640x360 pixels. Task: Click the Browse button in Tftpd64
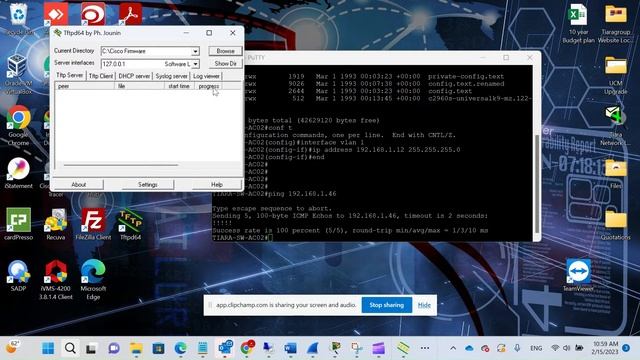click(x=225, y=51)
